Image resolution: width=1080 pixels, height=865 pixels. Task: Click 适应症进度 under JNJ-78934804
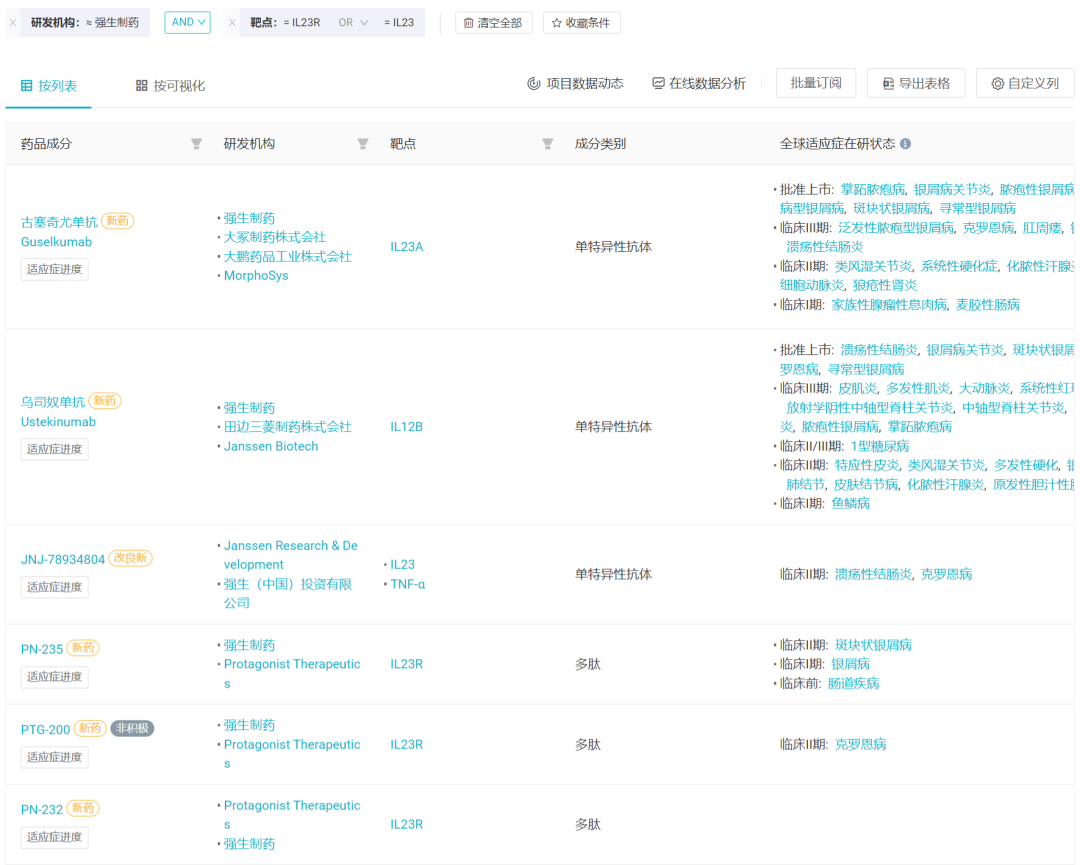coord(54,587)
